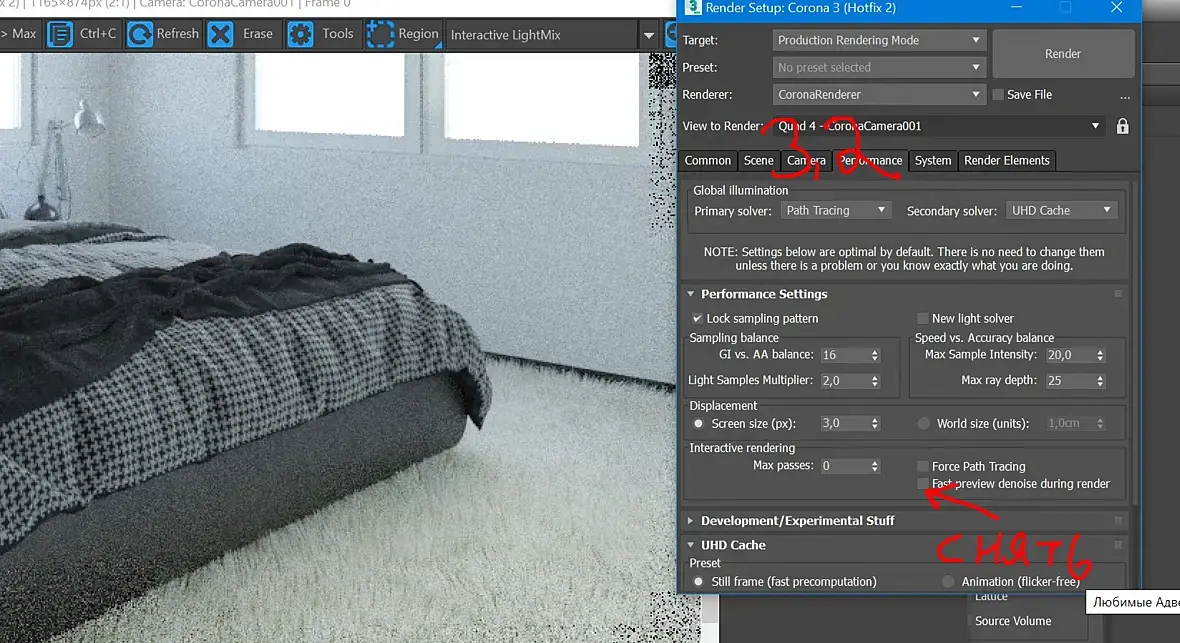Open the Target dropdown (Production Rendering Mode)

878,40
